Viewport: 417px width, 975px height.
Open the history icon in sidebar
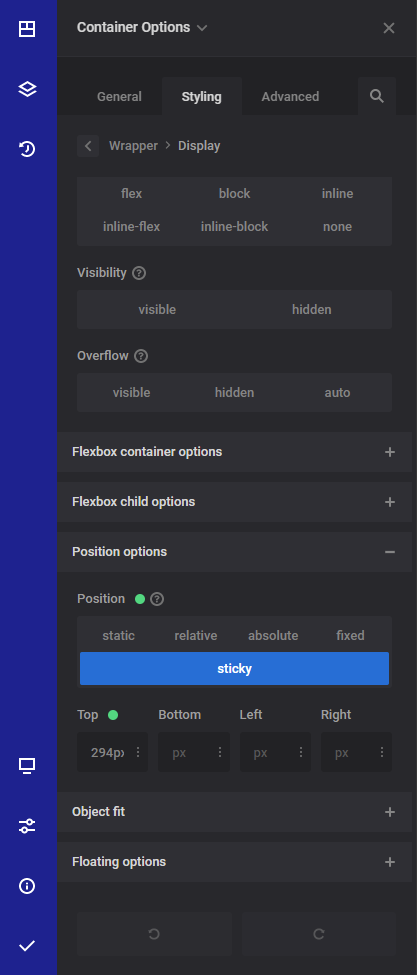27,149
